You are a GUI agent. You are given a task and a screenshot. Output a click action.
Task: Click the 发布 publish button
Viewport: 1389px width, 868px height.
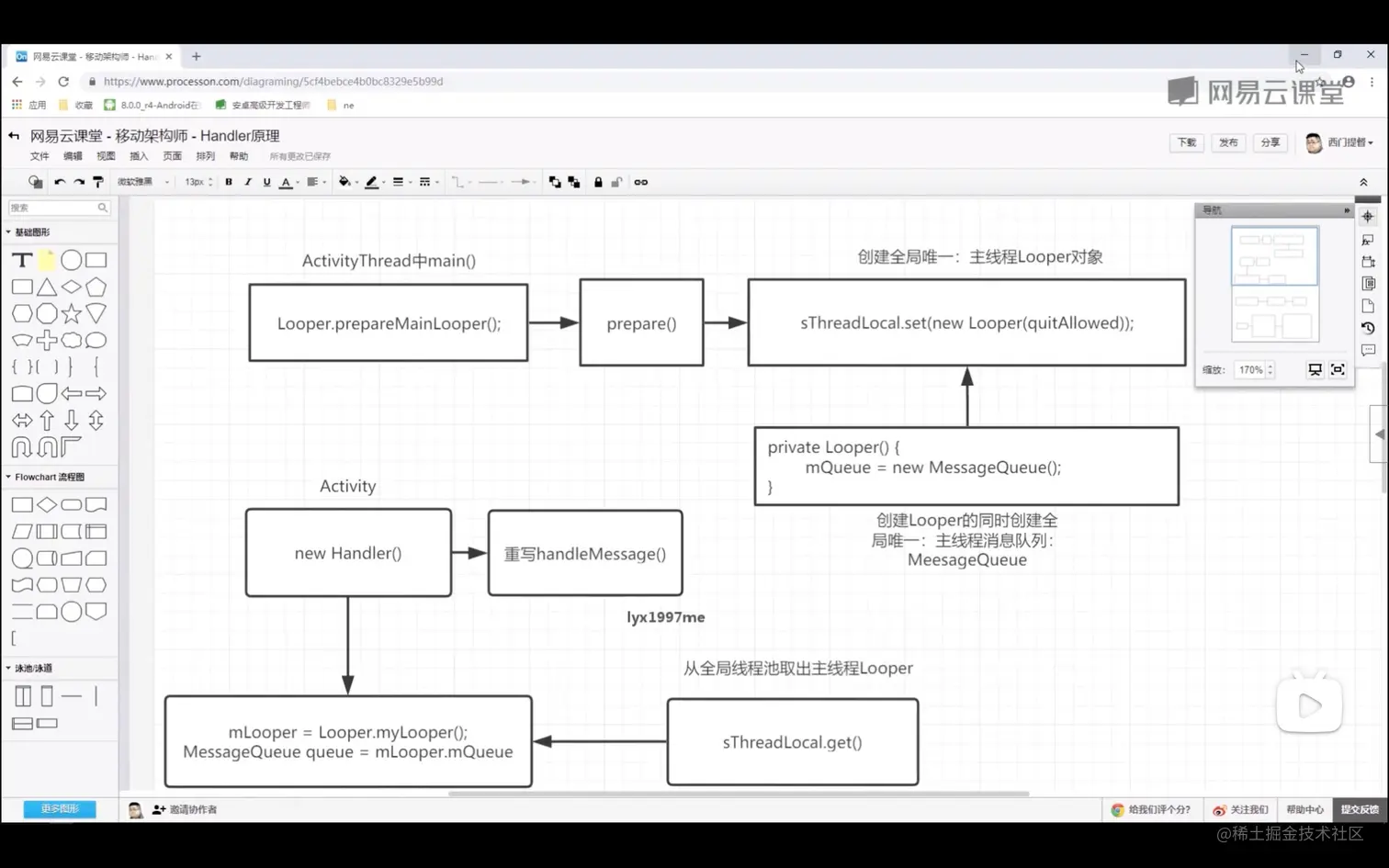pos(1228,142)
